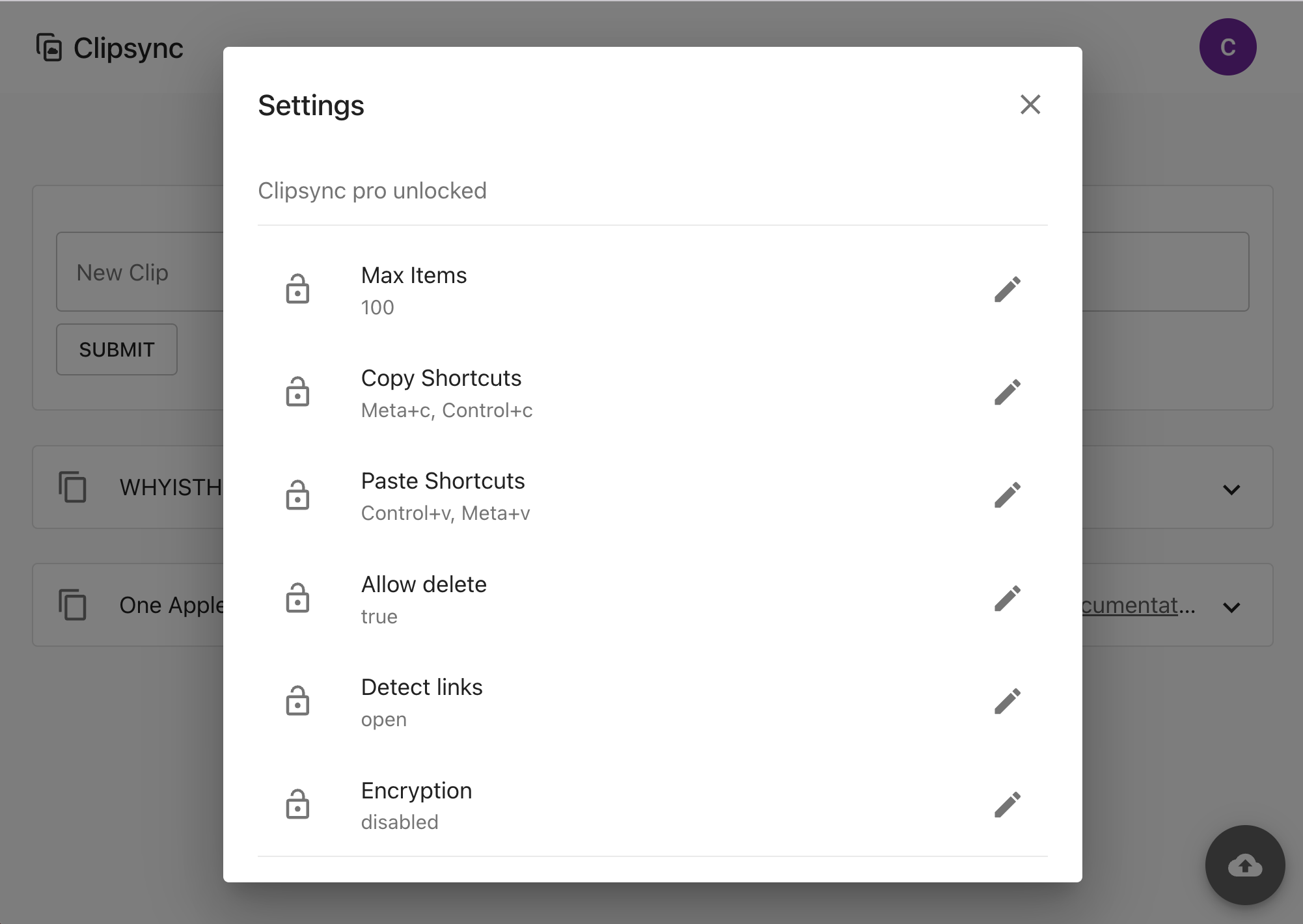The image size is (1303, 924).
Task: Close the Settings dialog
Action: click(1030, 105)
